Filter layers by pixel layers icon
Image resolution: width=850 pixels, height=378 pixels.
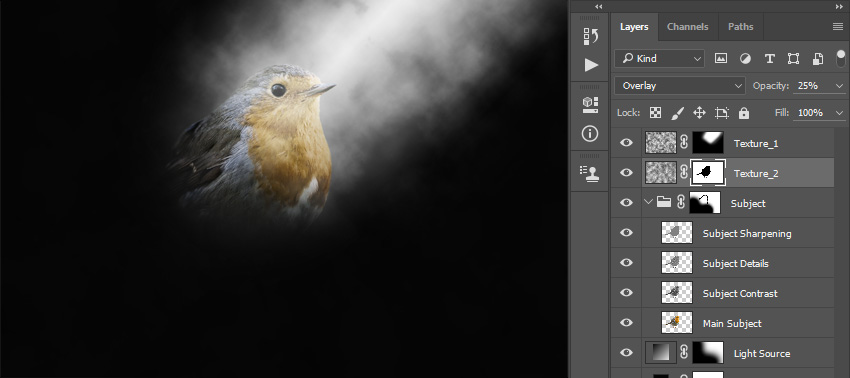720,59
